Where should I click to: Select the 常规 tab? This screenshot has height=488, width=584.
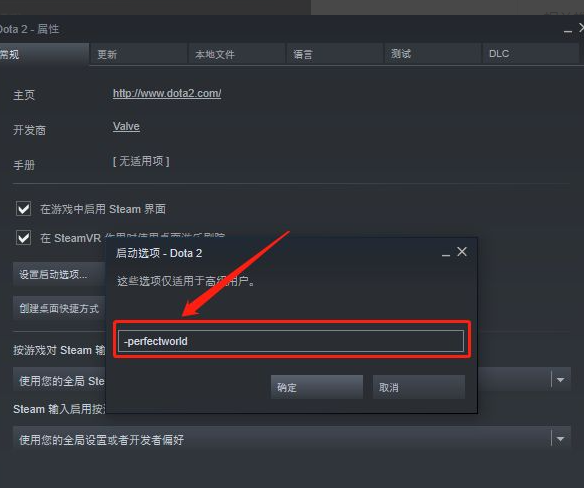point(44,54)
